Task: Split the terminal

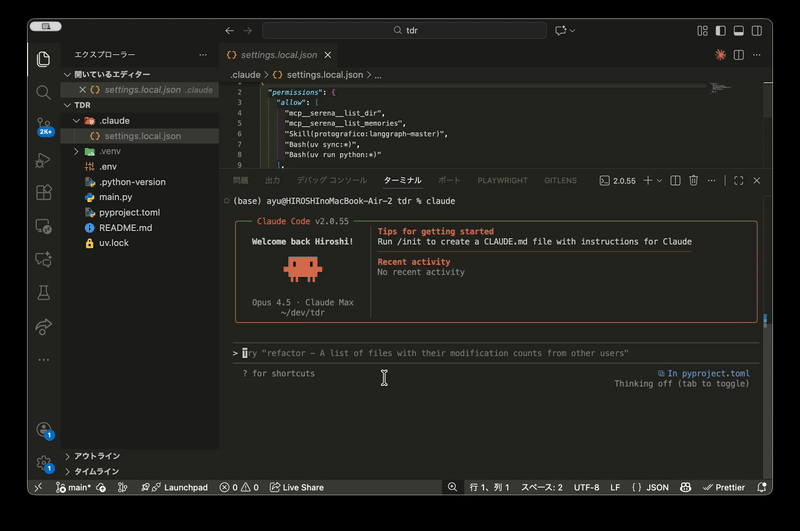Action: [675, 181]
